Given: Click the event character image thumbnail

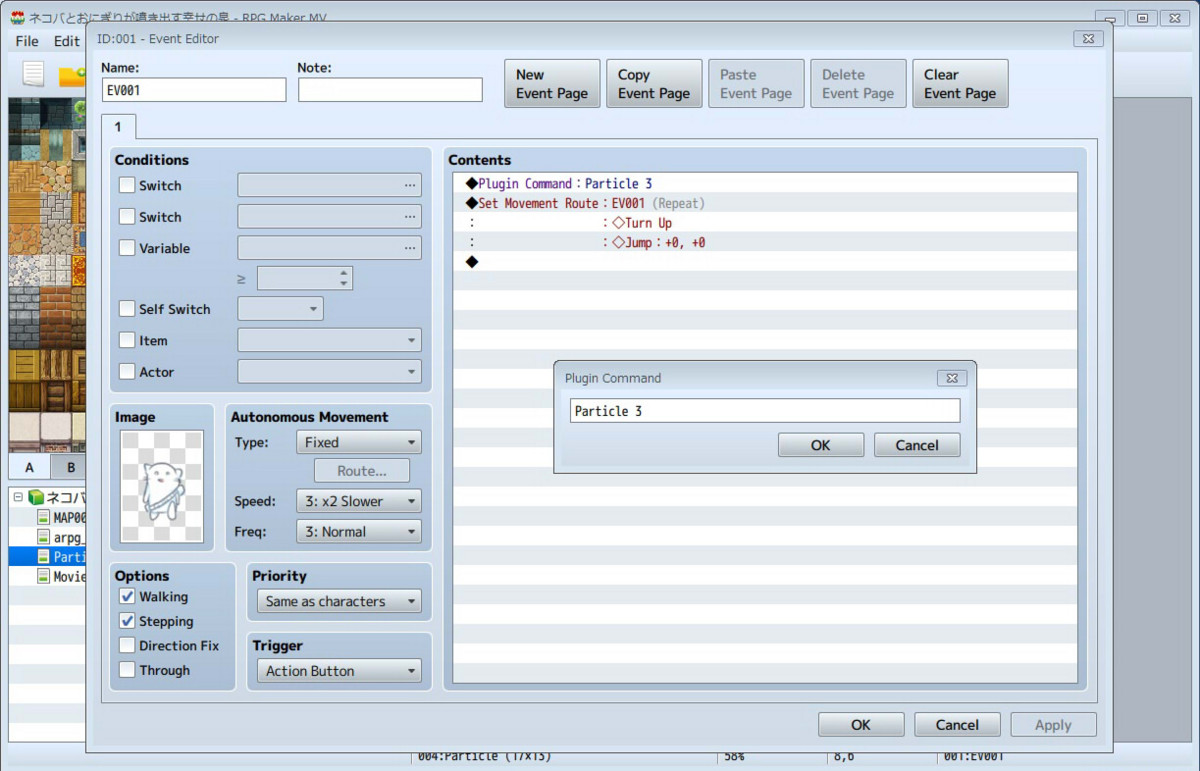Looking at the screenshot, I should tap(162, 486).
